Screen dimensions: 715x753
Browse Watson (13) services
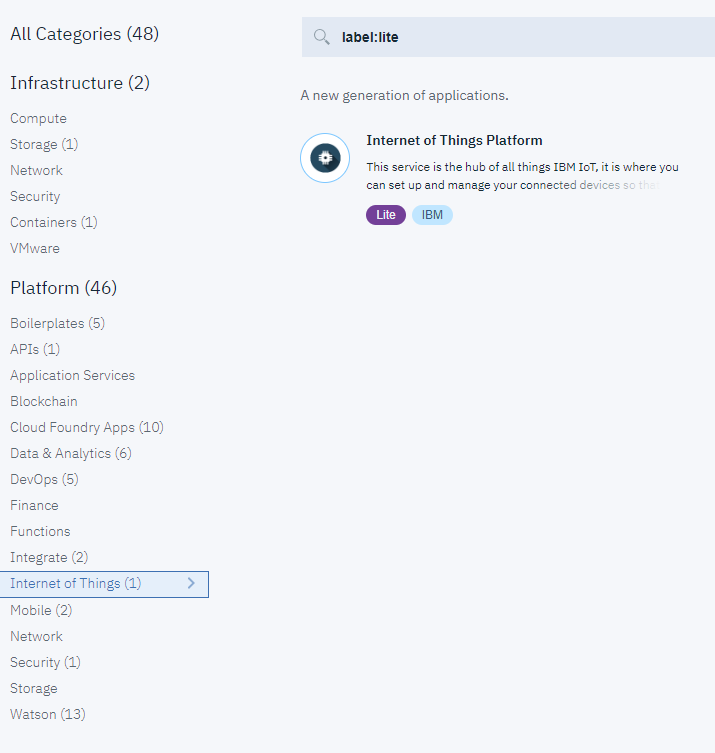coord(48,714)
